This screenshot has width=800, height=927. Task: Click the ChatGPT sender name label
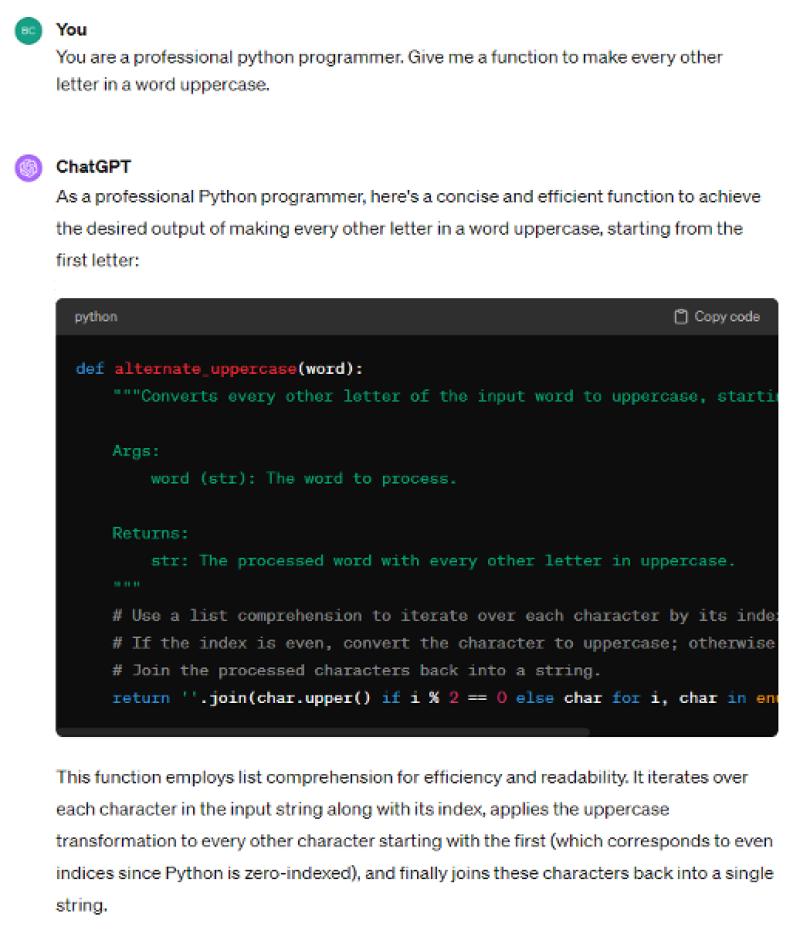coord(94,166)
